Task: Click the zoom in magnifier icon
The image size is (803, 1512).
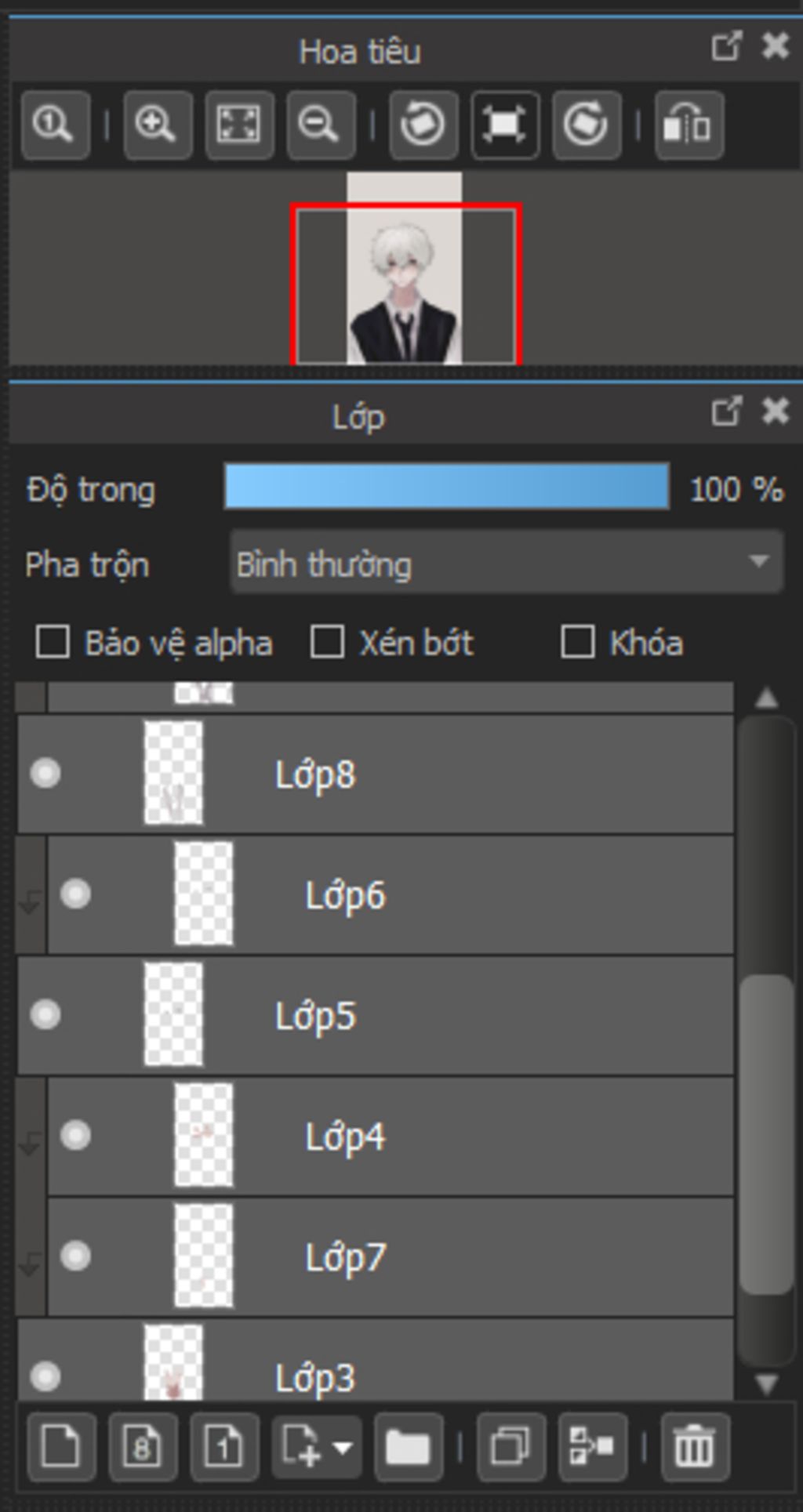Action: (x=158, y=125)
